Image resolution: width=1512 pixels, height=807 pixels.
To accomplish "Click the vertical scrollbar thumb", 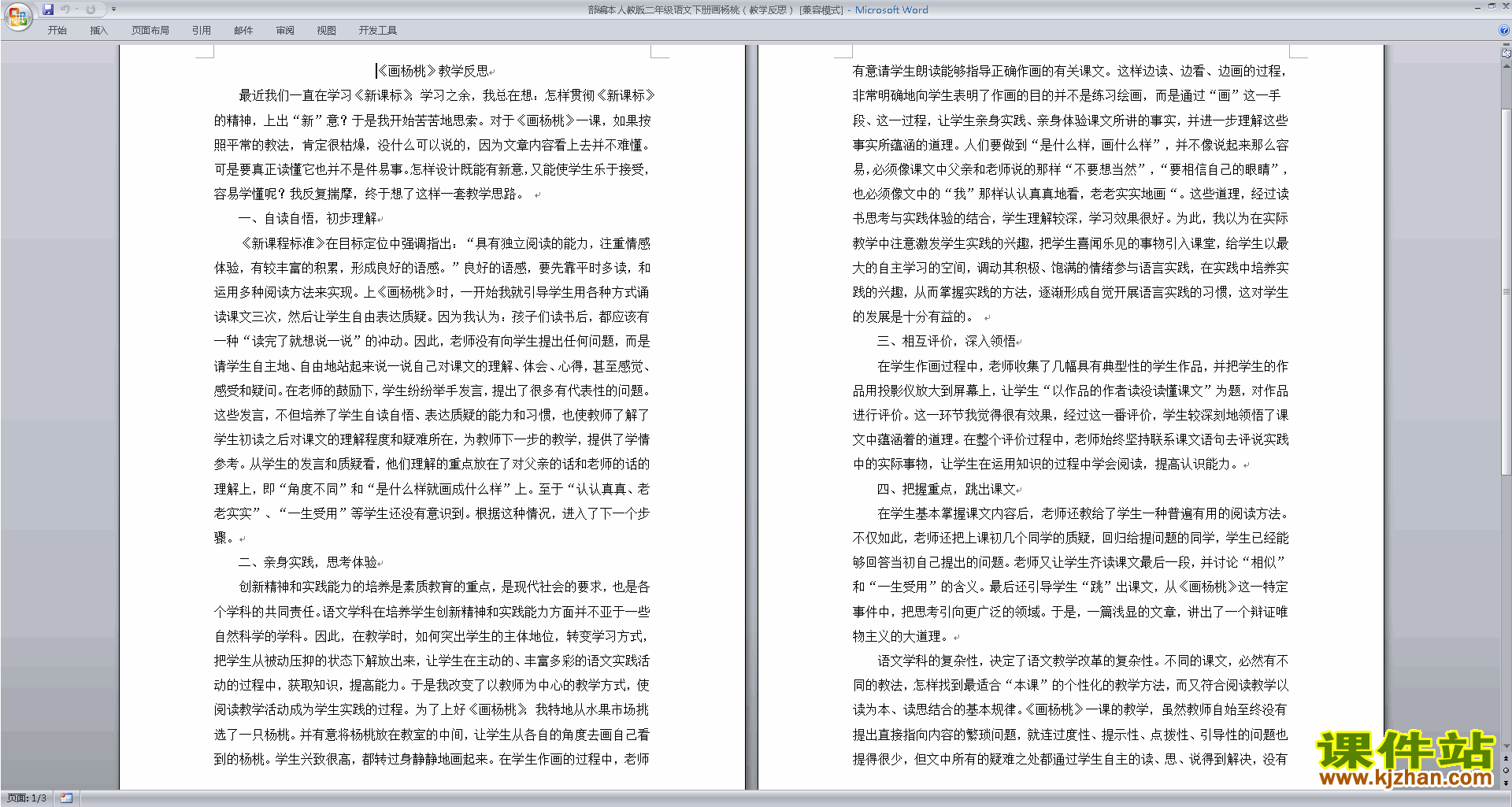I will point(1506,291).
